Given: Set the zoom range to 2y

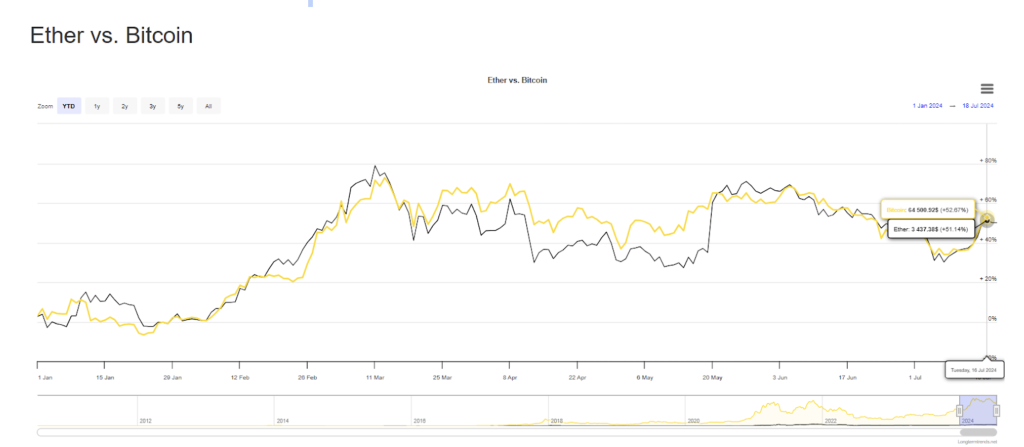Looking at the screenshot, I should click(125, 106).
